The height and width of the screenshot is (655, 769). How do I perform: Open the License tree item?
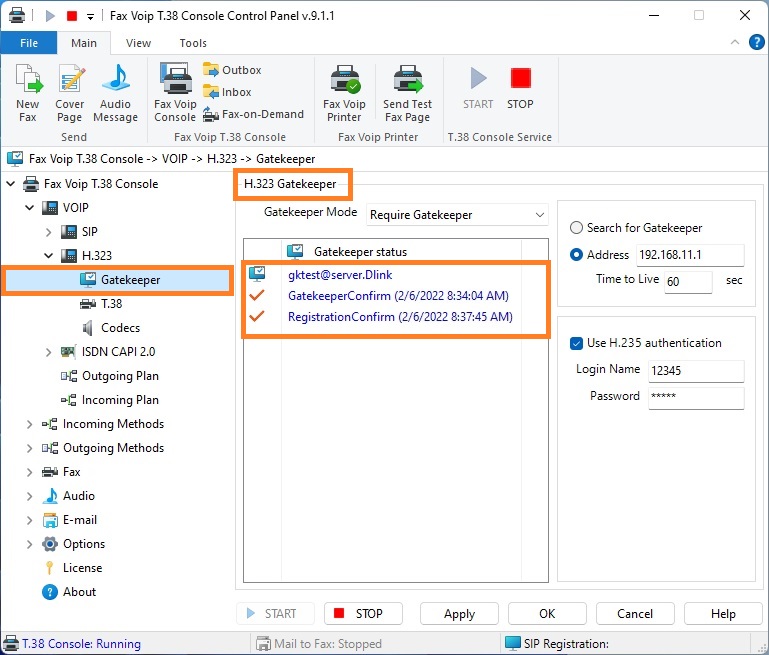pyautogui.click(x=82, y=568)
